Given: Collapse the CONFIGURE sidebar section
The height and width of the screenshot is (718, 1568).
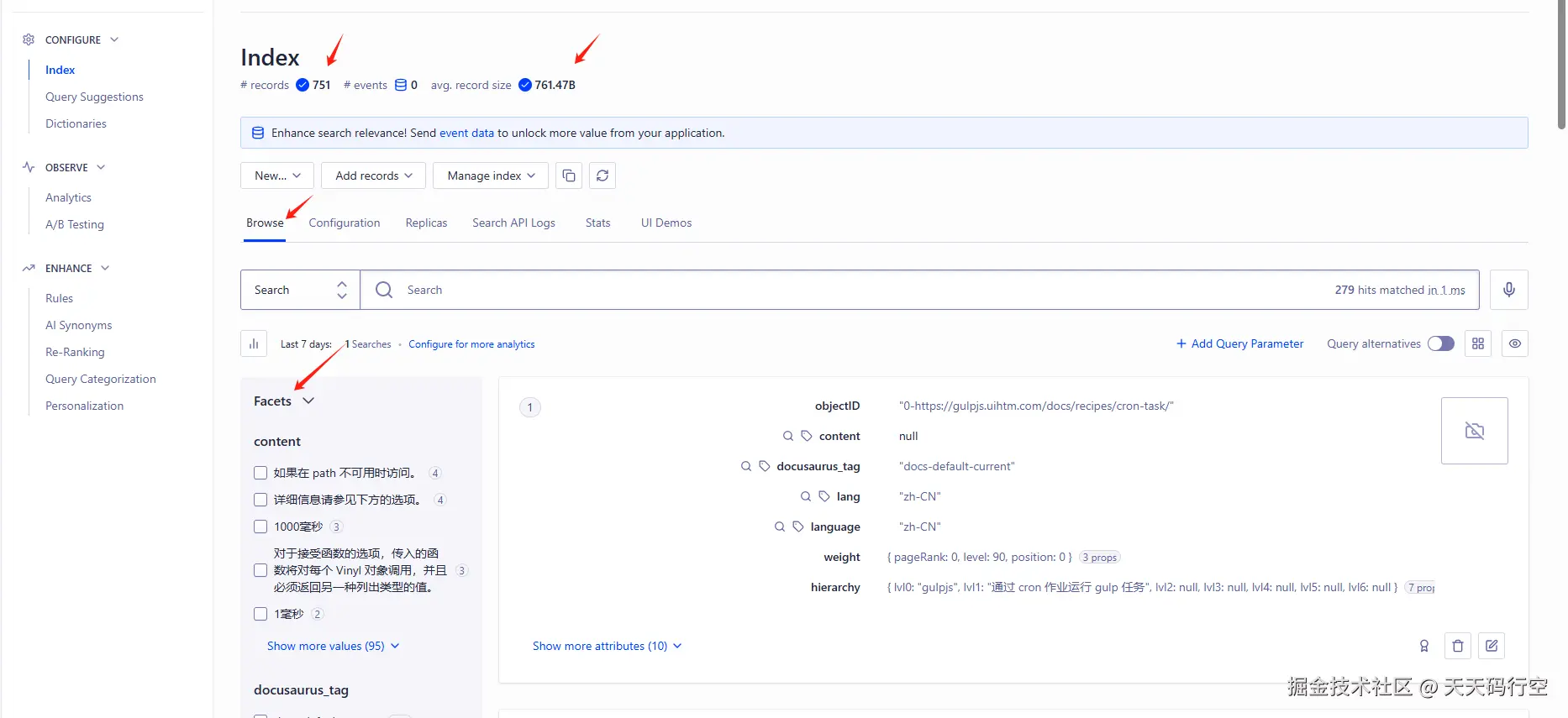Looking at the screenshot, I should [114, 39].
